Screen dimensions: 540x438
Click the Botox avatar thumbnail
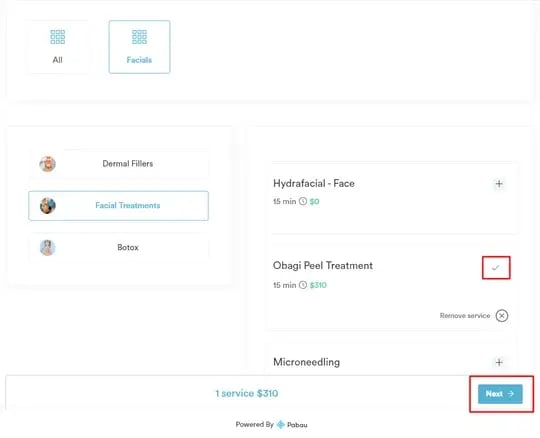48,248
